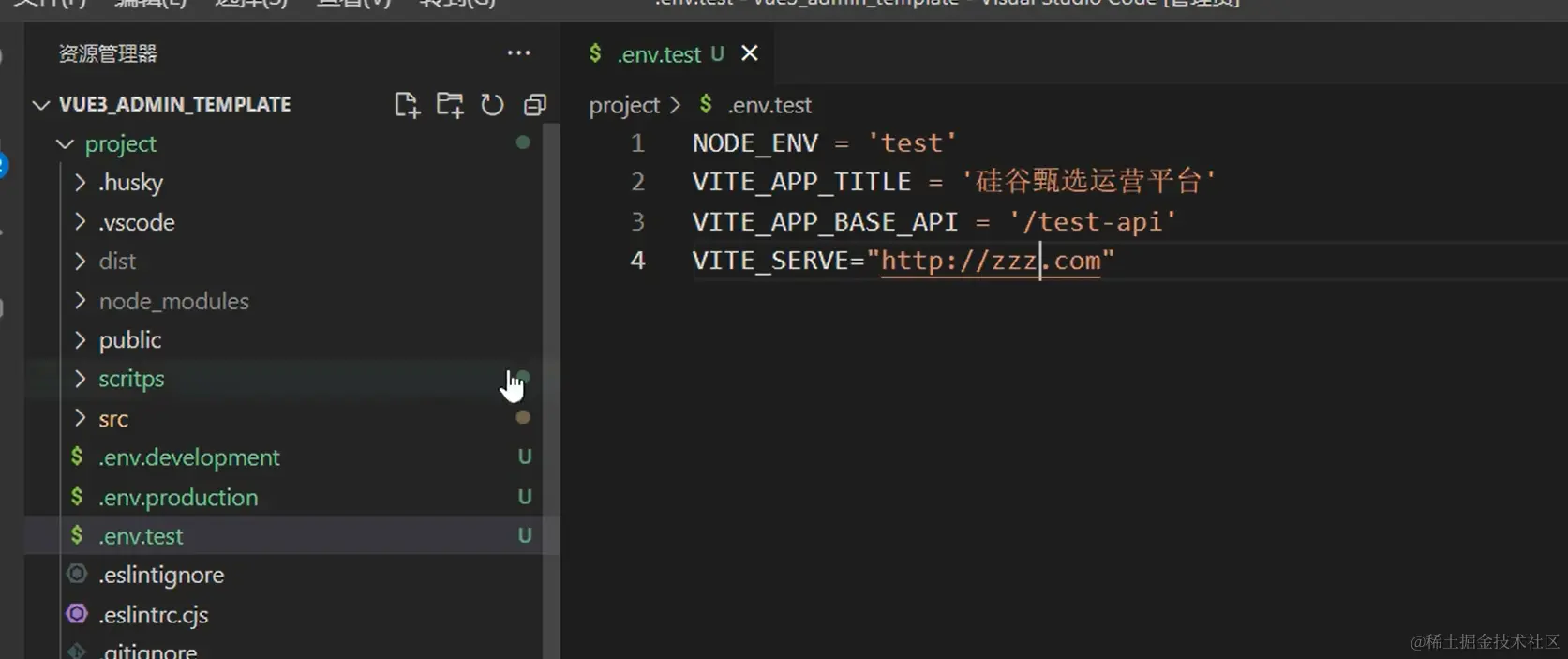Expand the .husky folder
This screenshot has height=659, width=1568.
click(81, 182)
